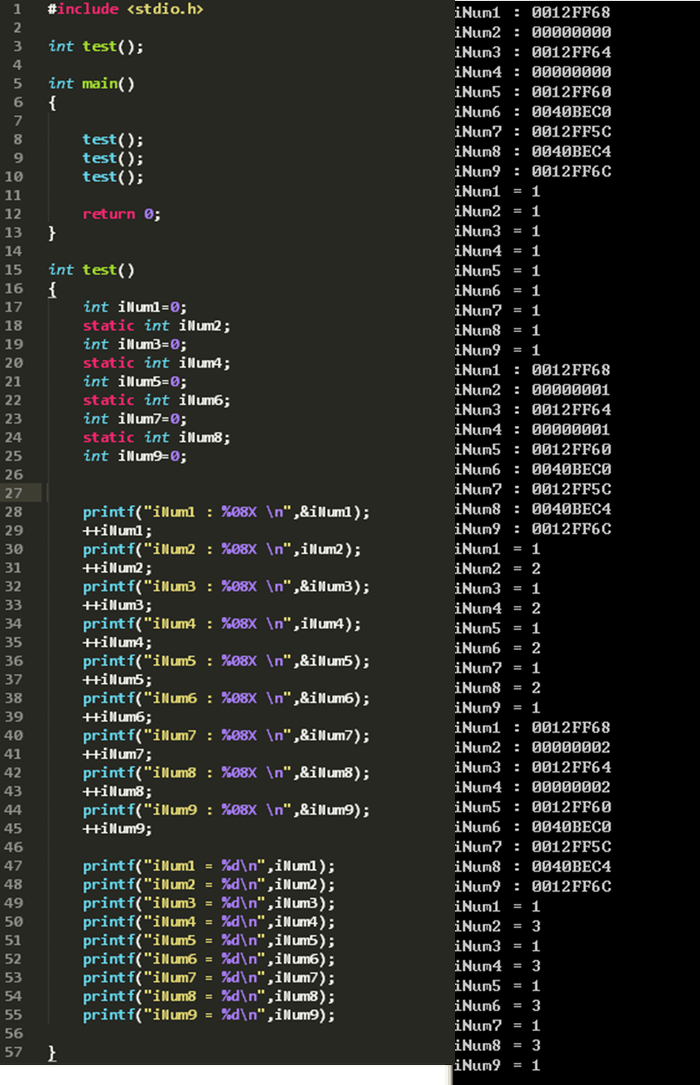
Task: Click the printf line passing &iNum1
Action: (226, 513)
